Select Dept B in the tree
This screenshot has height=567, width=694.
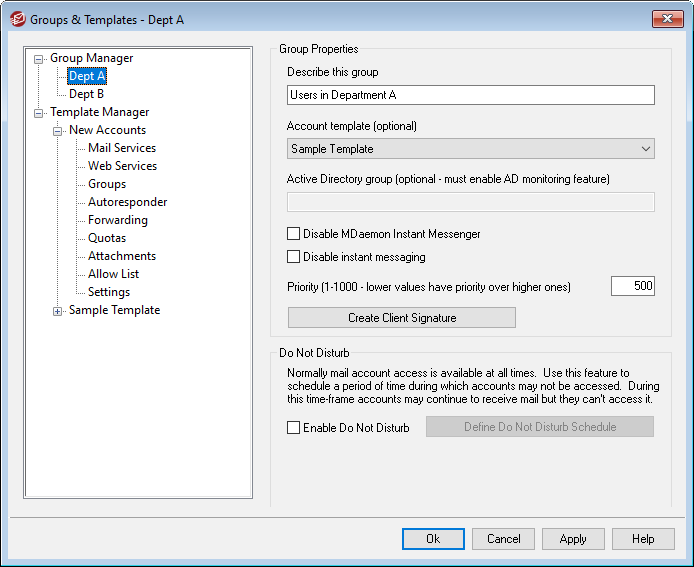pyautogui.click(x=87, y=94)
